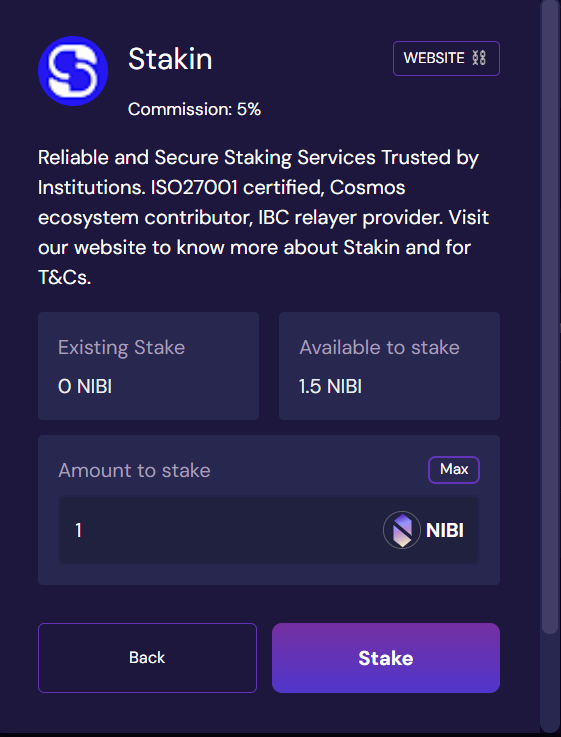Click the Commission: 5% text
561x737 pixels.
point(194,110)
